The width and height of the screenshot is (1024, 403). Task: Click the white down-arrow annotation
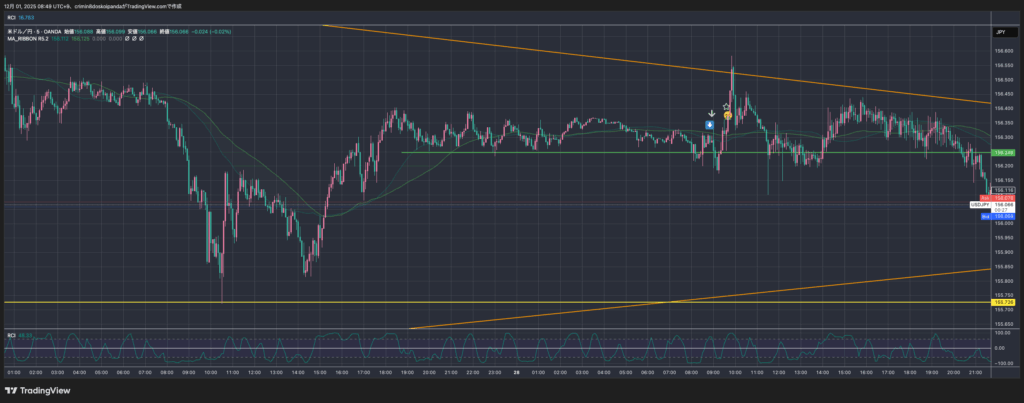[x=710, y=113]
